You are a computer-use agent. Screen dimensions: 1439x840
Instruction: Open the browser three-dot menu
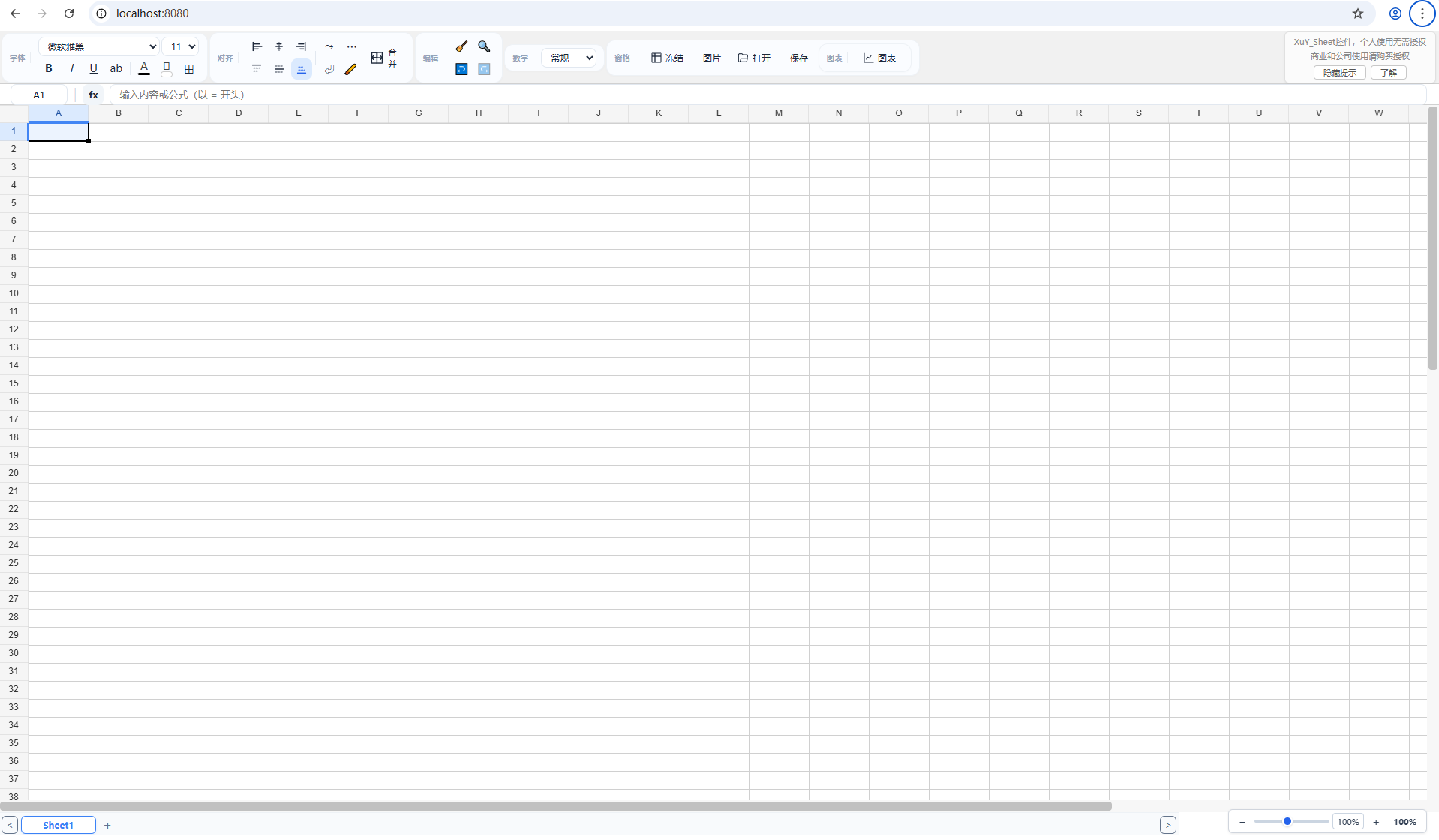1422,13
